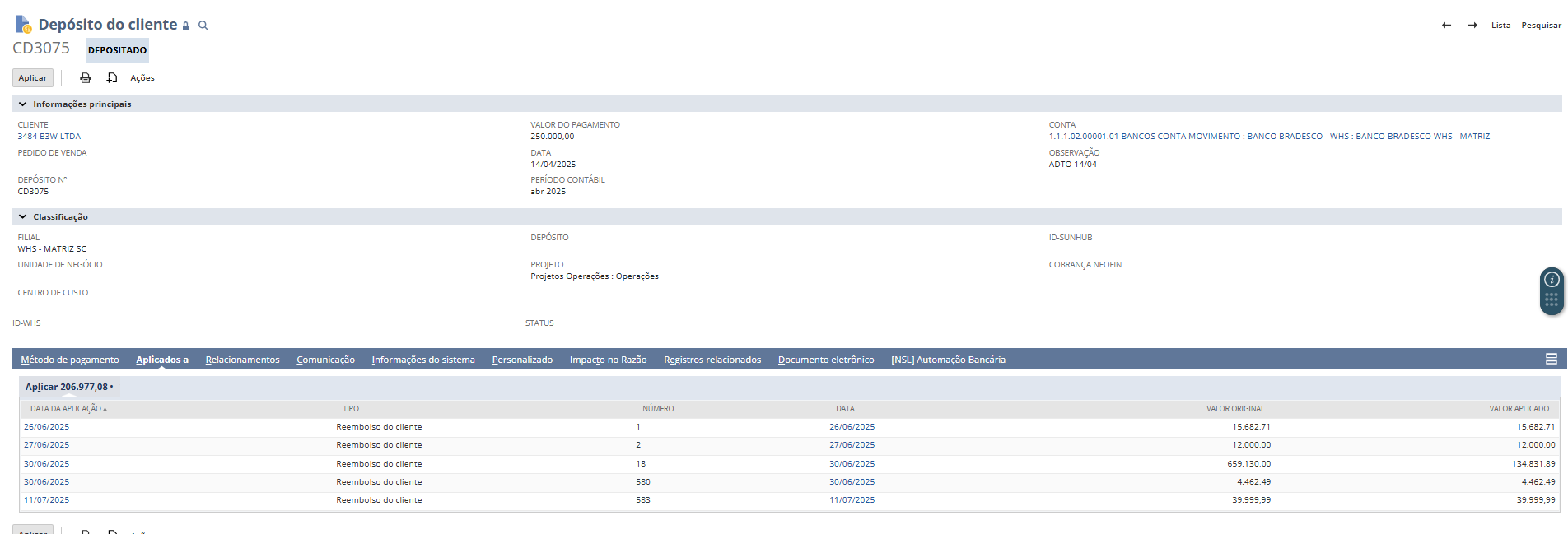The image size is (1568, 534).
Task: Switch to the Relacionamentos tab
Action: [x=242, y=360]
